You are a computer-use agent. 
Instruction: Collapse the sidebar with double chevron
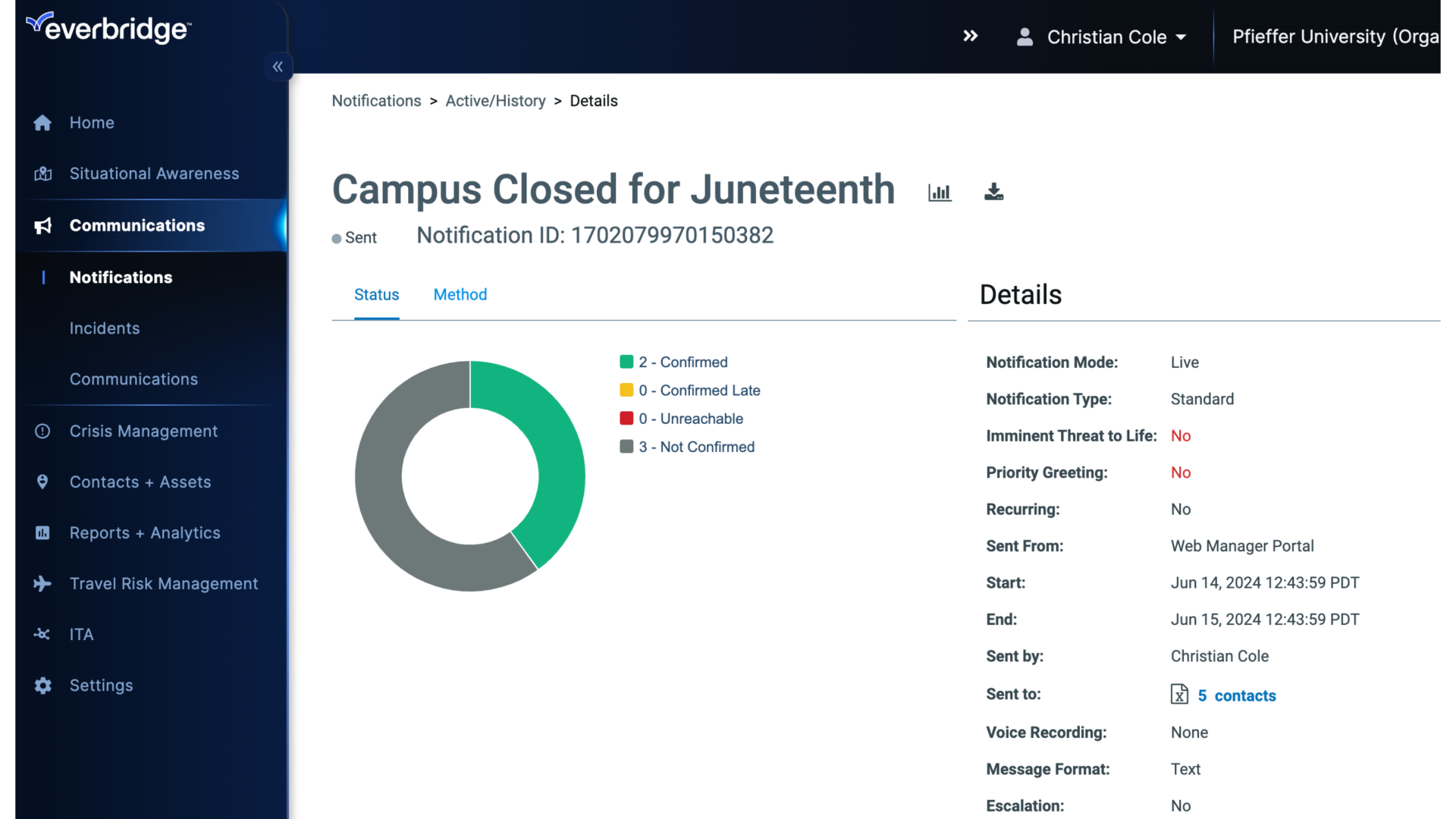(x=278, y=67)
